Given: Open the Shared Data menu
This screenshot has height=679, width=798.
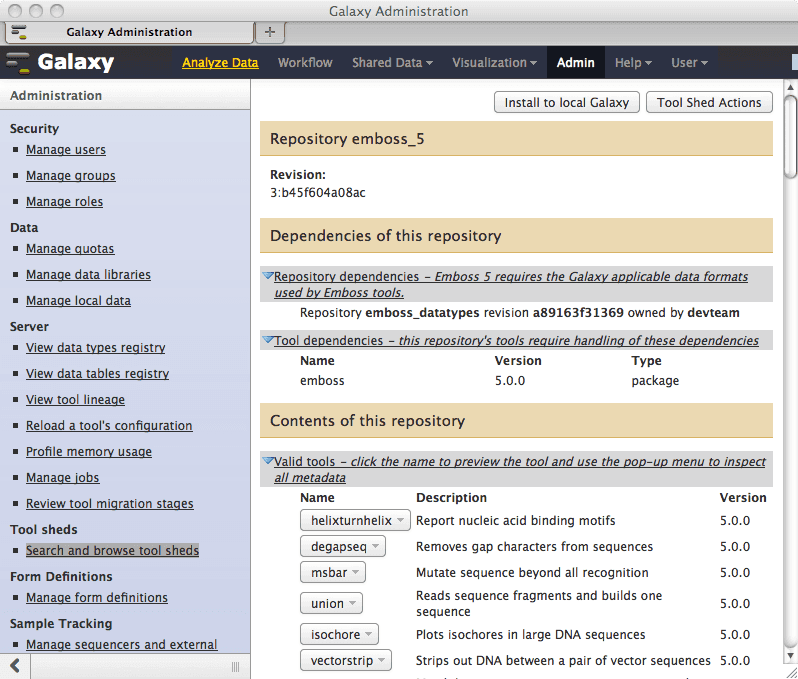Looking at the screenshot, I should [392, 63].
